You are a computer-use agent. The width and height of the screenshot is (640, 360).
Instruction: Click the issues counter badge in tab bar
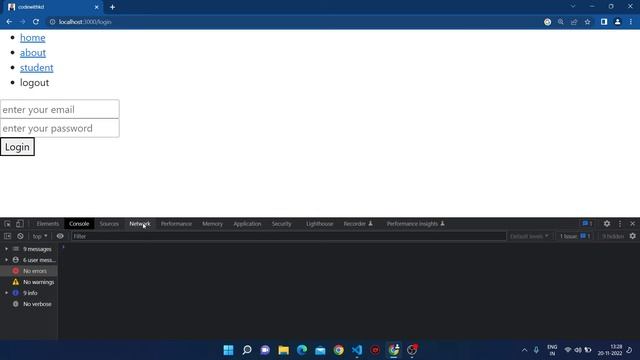(587, 224)
